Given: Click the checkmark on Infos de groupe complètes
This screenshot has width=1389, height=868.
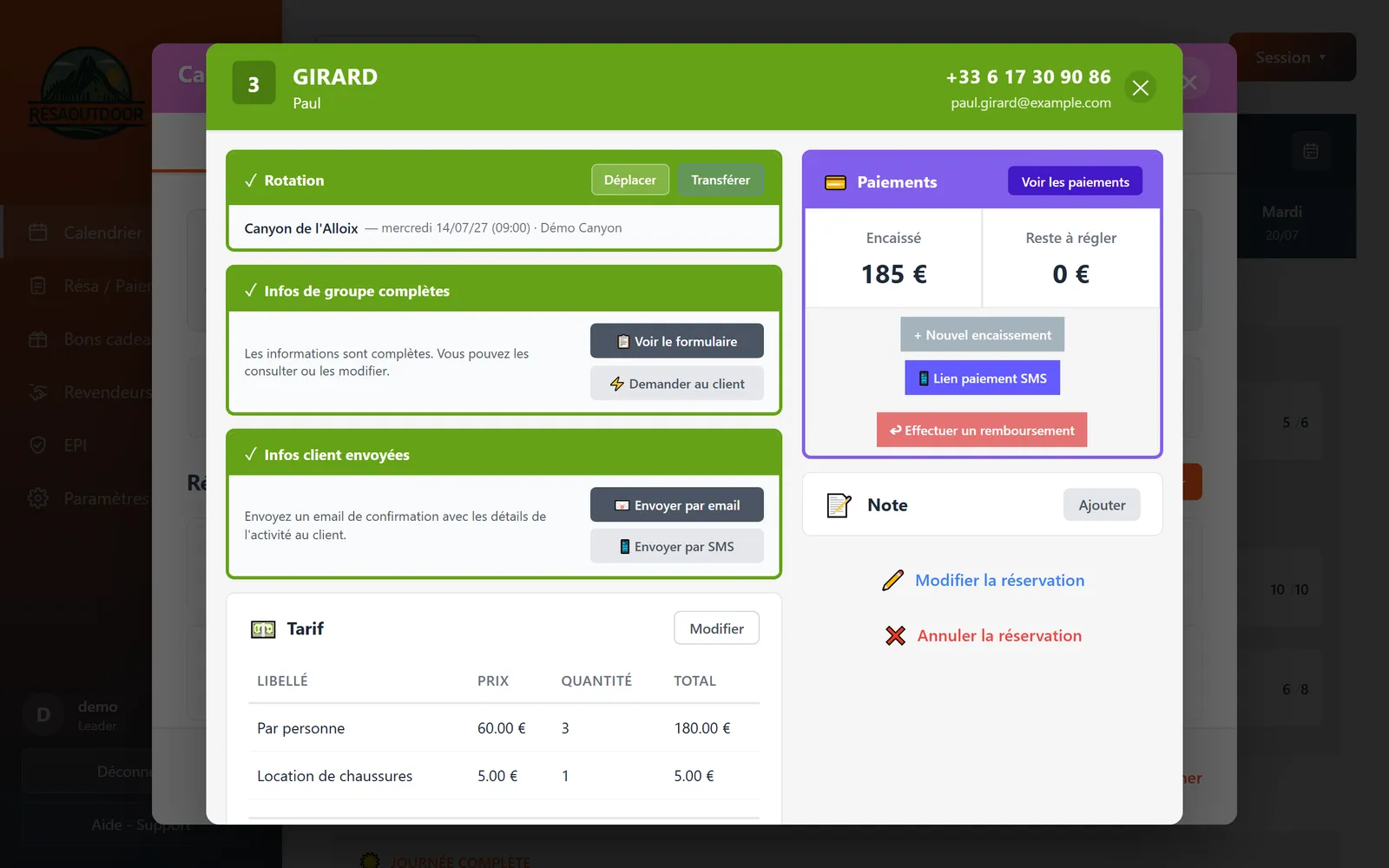Looking at the screenshot, I should pyautogui.click(x=251, y=291).
